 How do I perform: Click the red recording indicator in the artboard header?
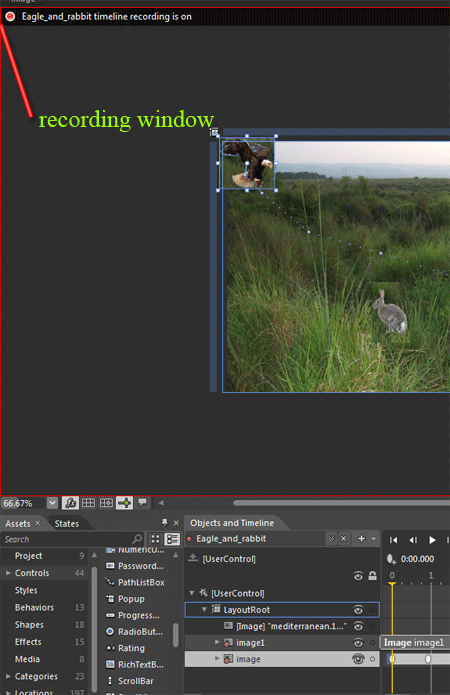click(10, 17)
